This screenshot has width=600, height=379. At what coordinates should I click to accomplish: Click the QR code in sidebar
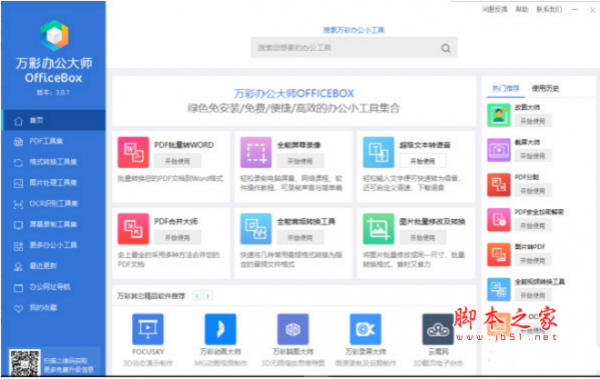24,363
